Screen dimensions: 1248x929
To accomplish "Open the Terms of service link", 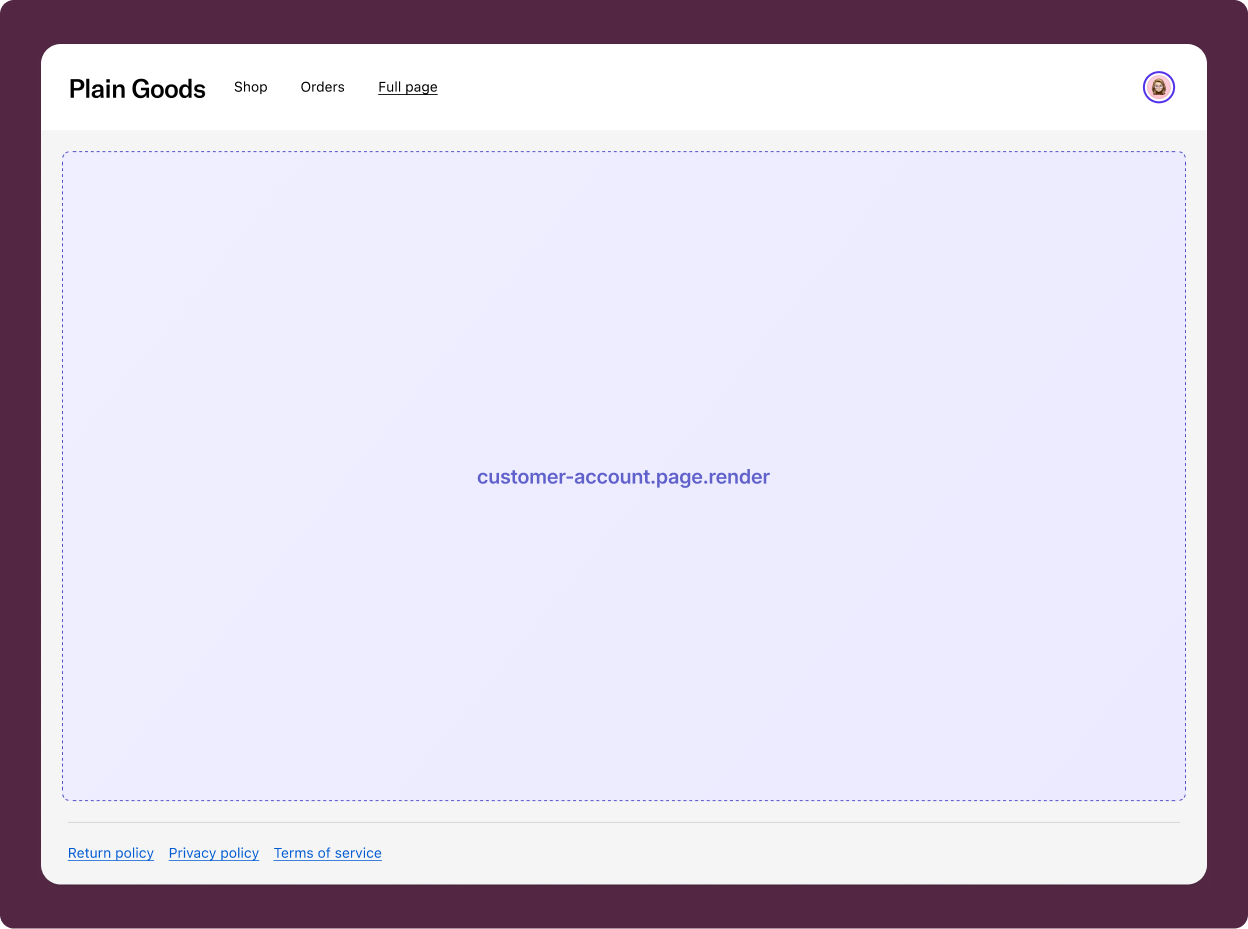I will (x=328, y=853).
